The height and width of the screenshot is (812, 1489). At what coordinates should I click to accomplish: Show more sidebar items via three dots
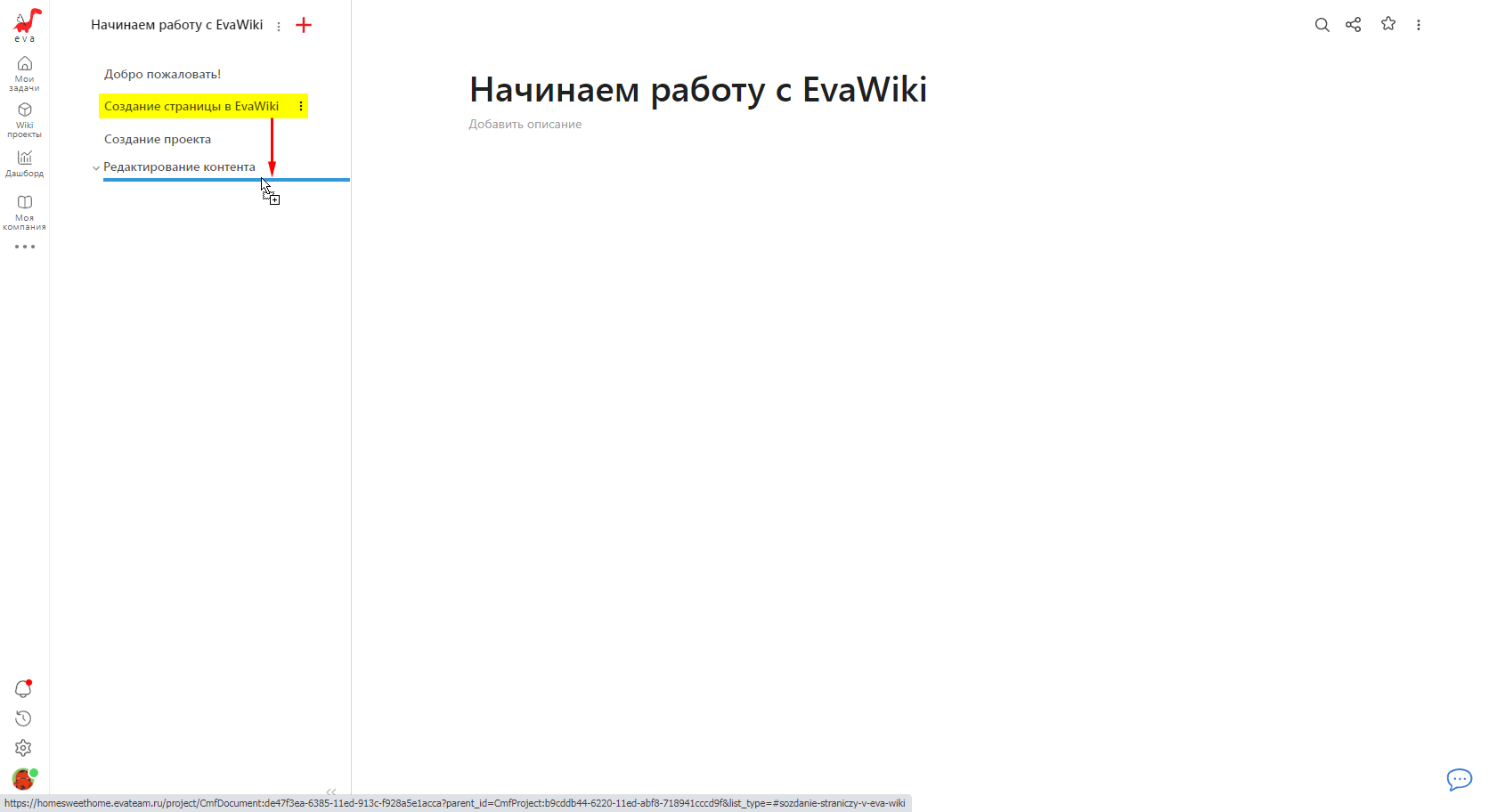24,247
